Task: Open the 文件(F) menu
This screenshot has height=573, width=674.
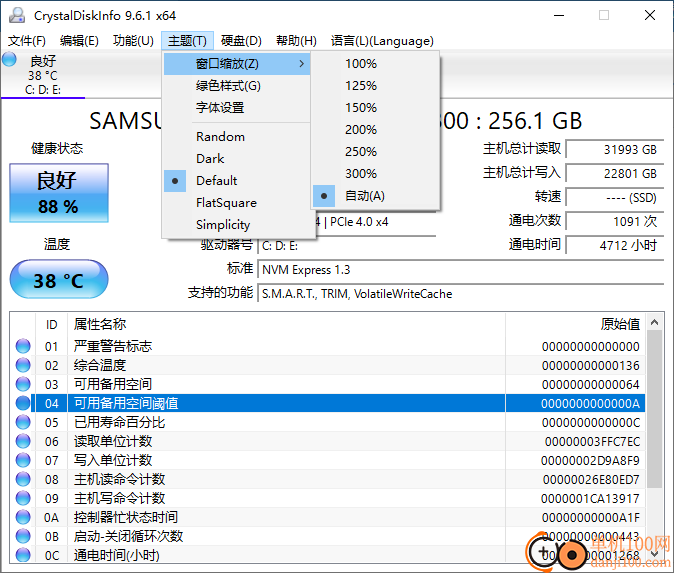Action: [27, 41]
